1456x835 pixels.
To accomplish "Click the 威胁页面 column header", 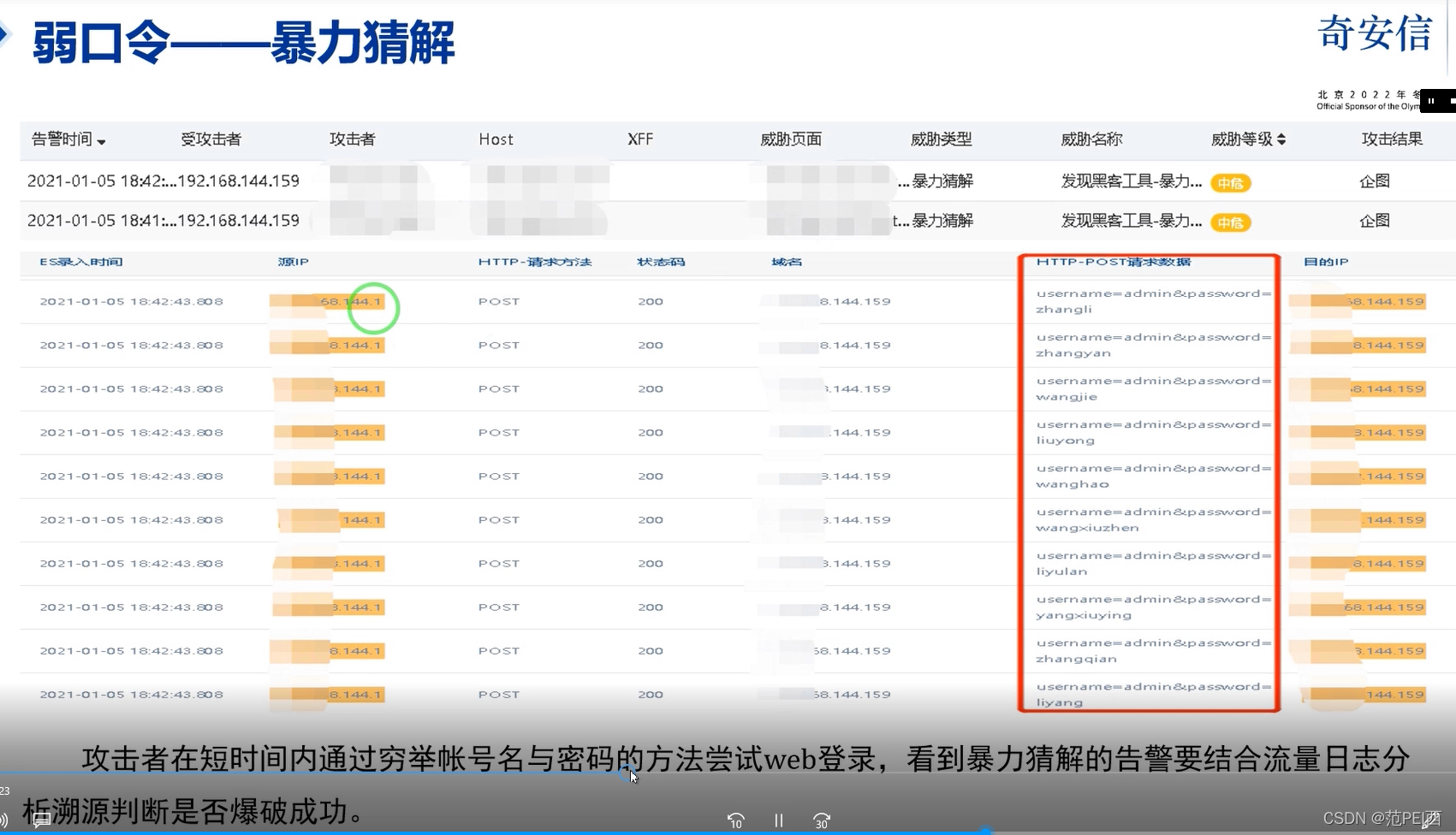I will click(x=791, y=139).
